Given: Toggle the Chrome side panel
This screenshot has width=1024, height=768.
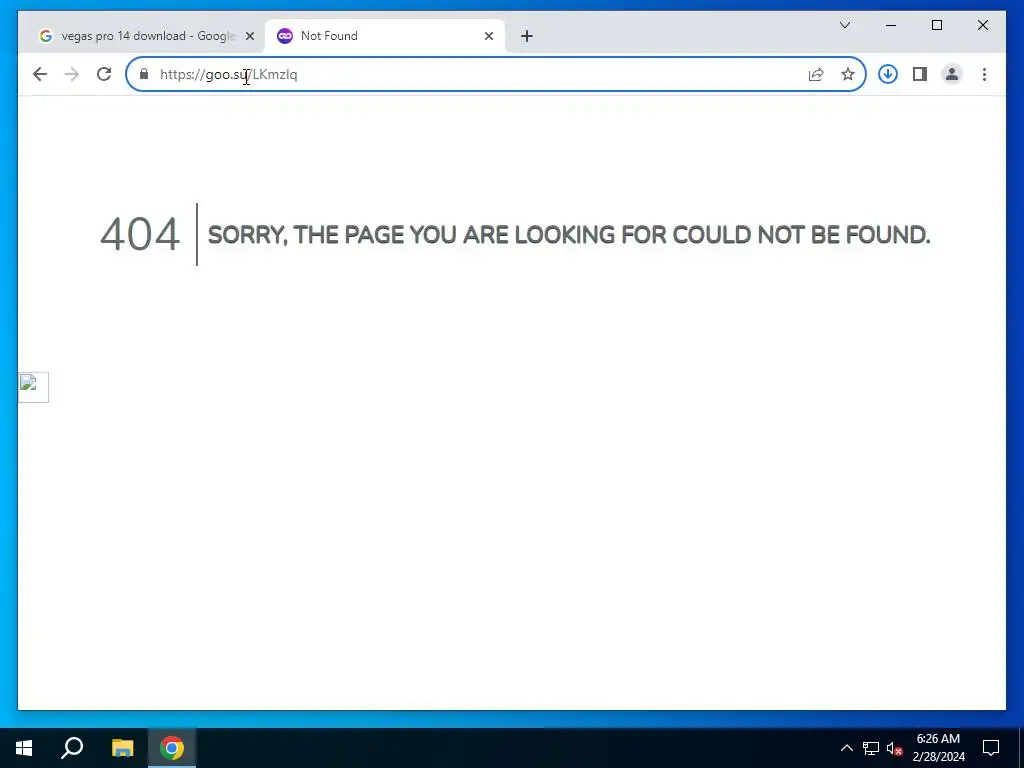Looking at the screenshot, I should tap(920, 74).
